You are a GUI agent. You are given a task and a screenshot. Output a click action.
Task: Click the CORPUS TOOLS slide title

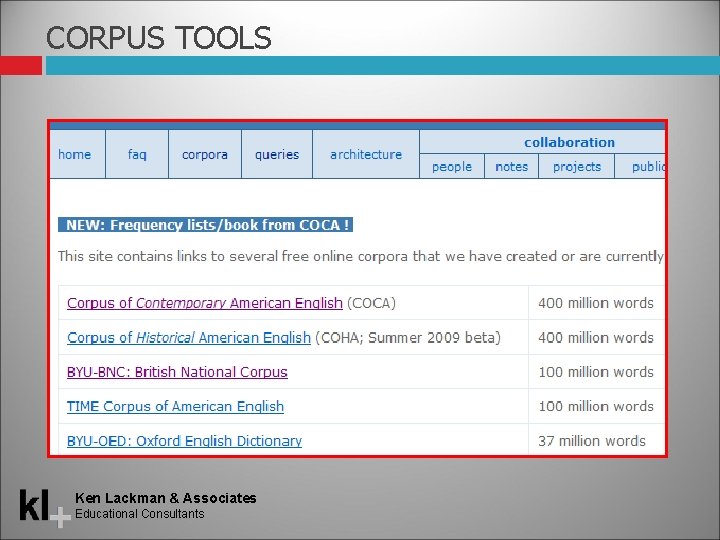click(159, 37)
